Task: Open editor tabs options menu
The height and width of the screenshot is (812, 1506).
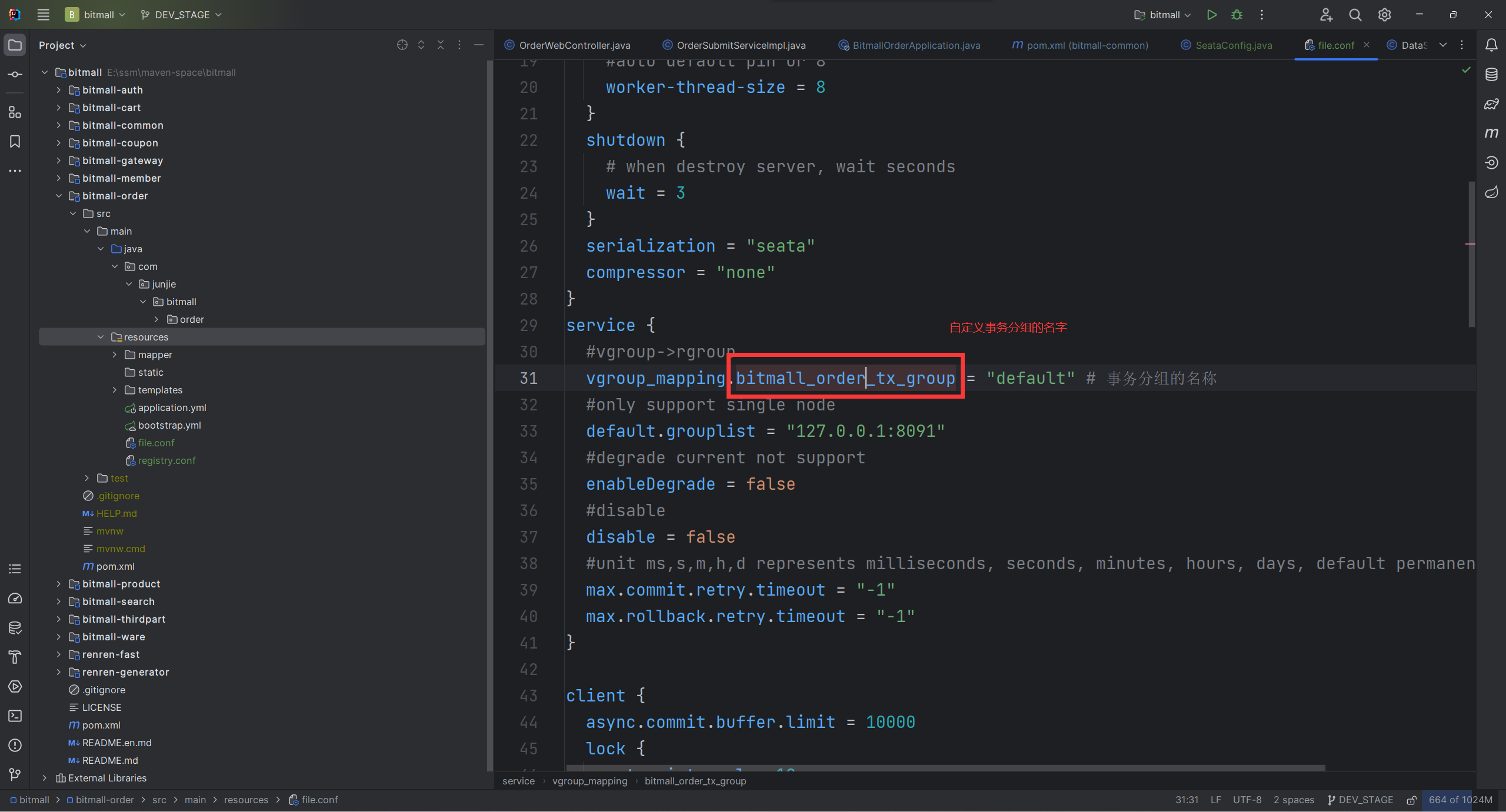Action: tap(1462, 45)
